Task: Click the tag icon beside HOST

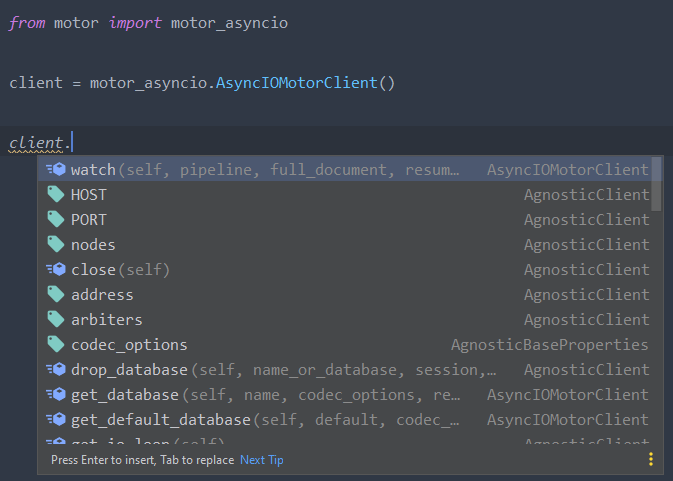Action: point(56,194)
